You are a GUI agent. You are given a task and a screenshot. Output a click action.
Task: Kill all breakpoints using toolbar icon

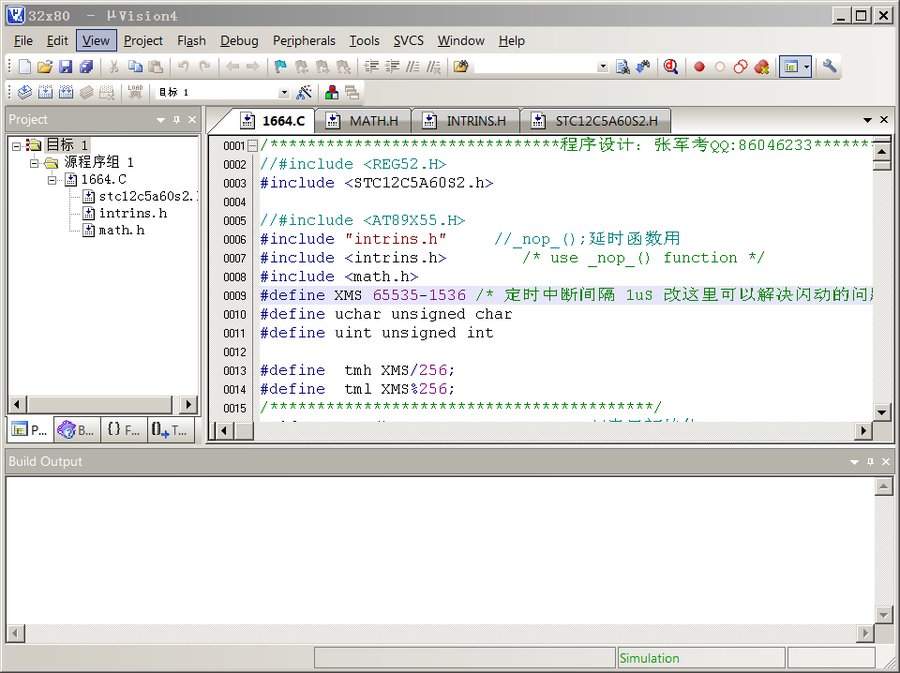click(760, 66)
